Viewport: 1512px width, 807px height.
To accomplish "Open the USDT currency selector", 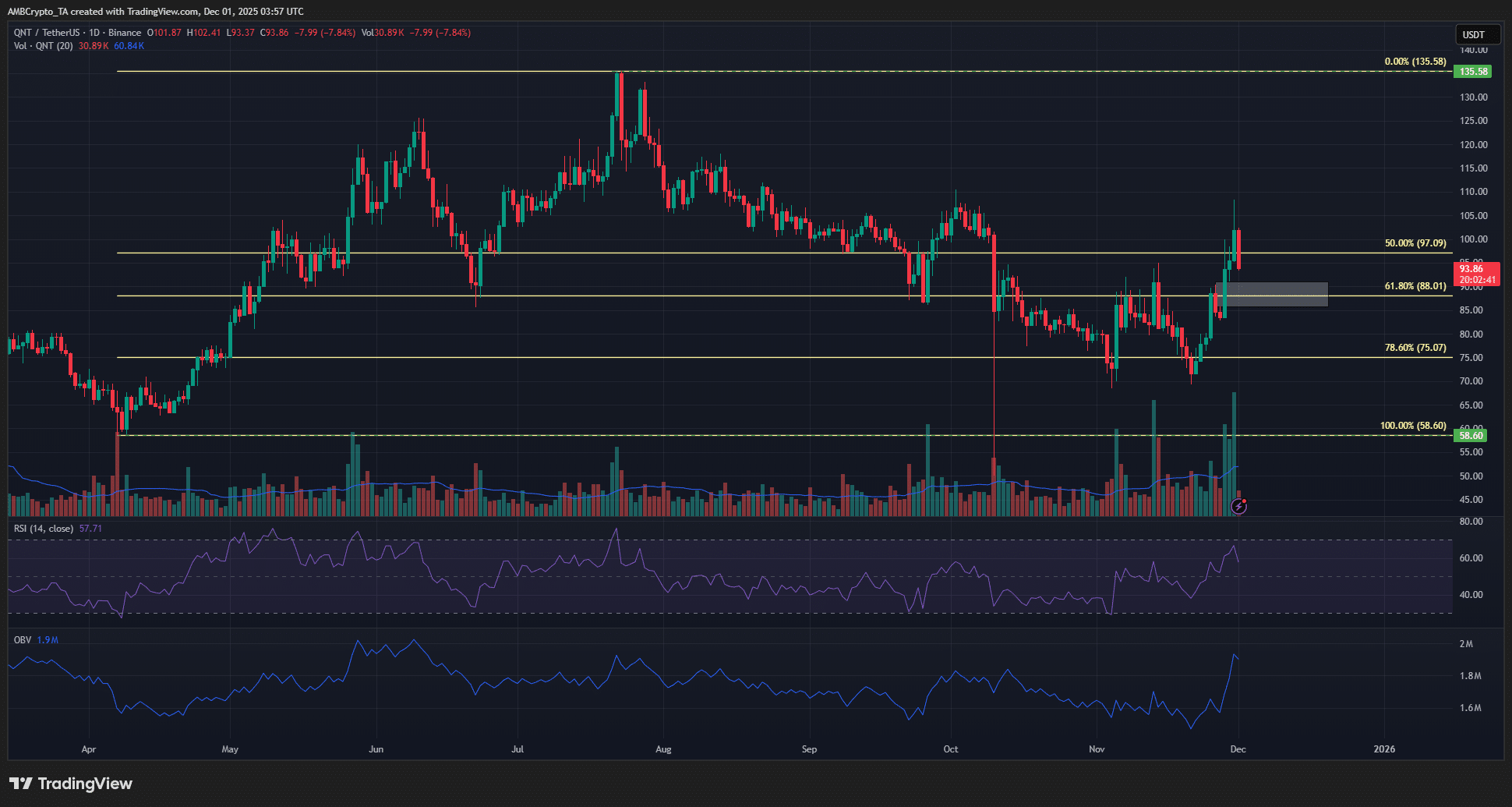I will click(x=1478, y=34).
